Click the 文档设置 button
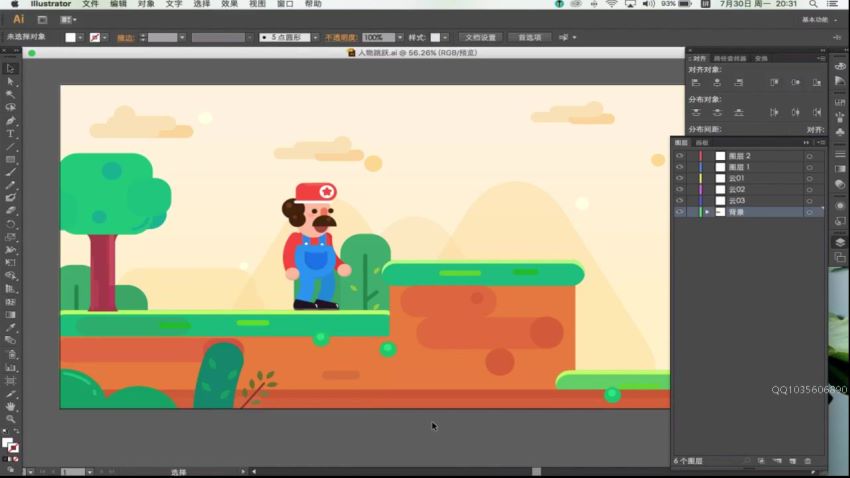Image resolution: width=850 pixels, height=478 pixels. [481, 37]
